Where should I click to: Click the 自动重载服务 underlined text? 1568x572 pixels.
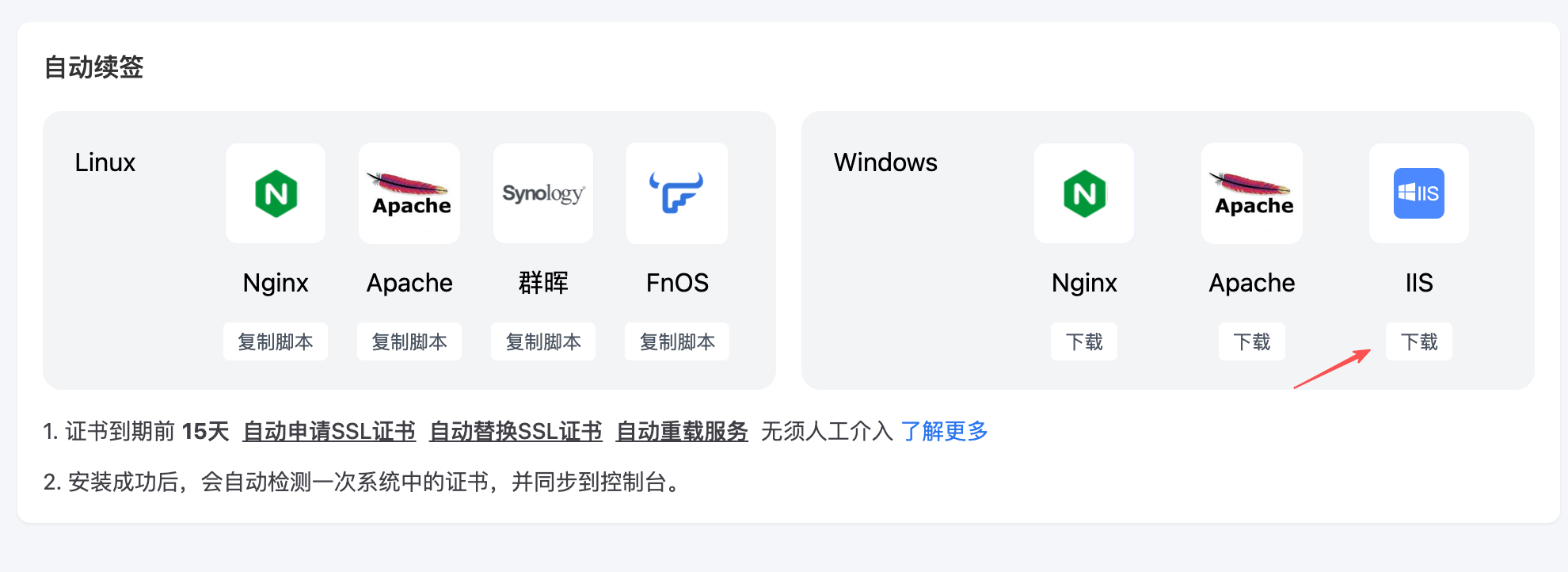coord(682,432)
